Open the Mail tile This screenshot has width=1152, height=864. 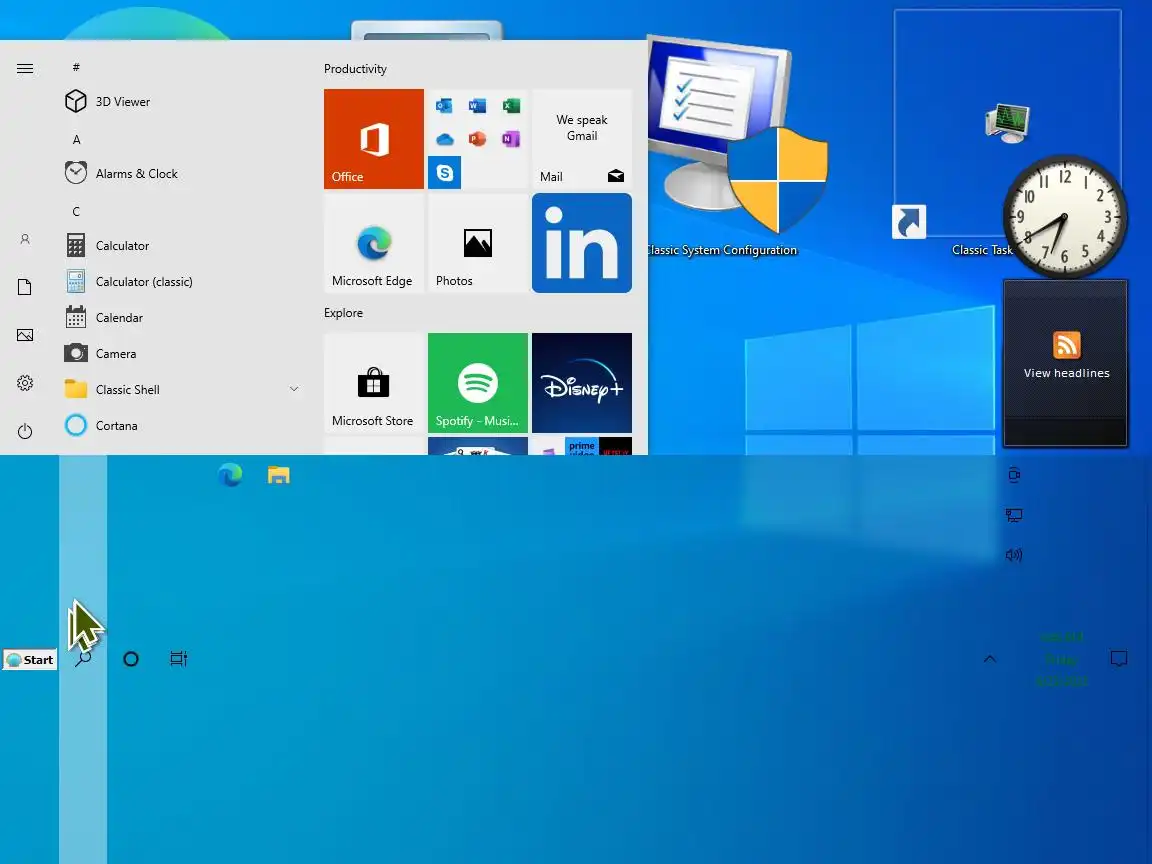pyautogui.click(x=582, y=139)
